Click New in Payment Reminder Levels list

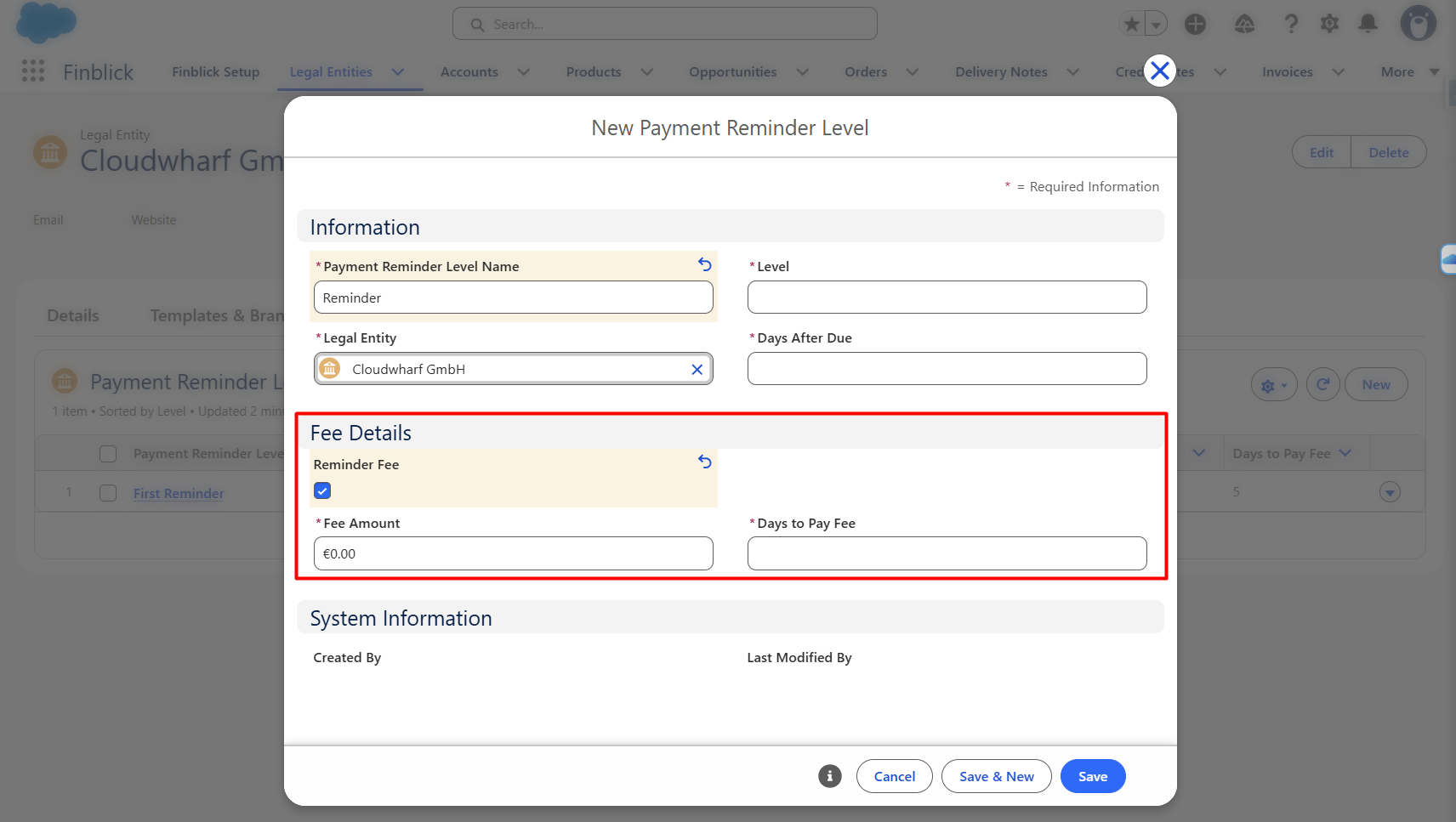point(1376,385)
